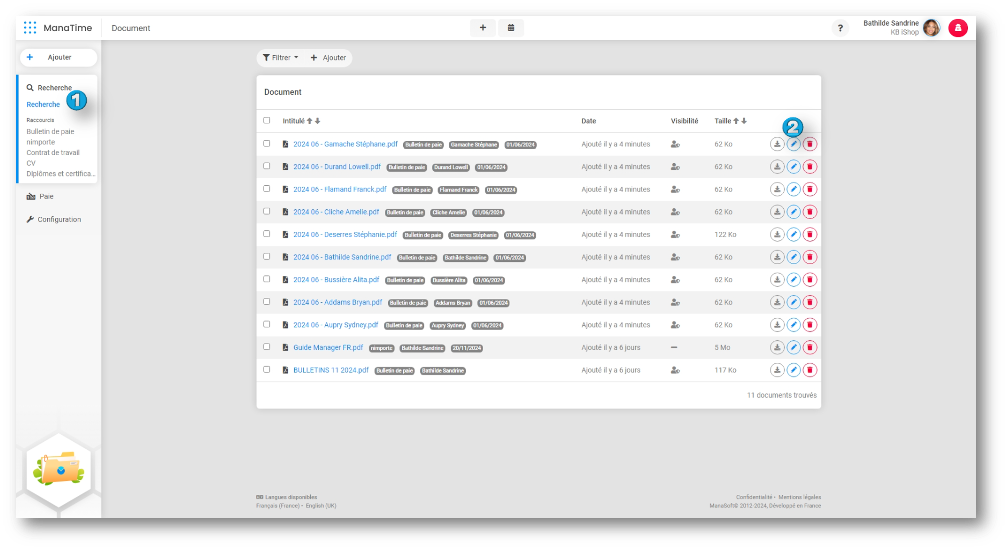Click the plus icon in top bar

coord(483,28)
